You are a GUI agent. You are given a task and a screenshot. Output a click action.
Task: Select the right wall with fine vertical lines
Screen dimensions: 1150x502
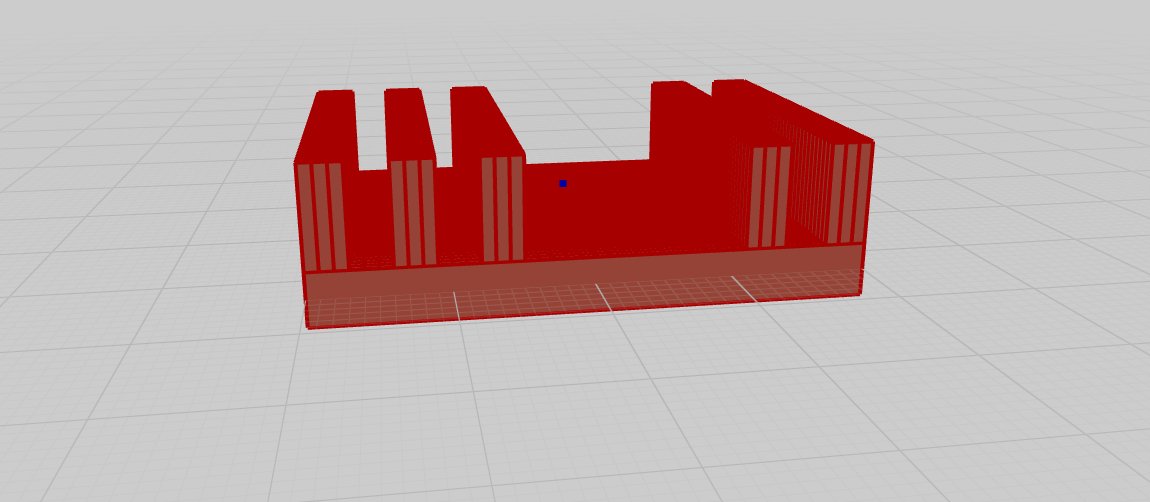810,170
